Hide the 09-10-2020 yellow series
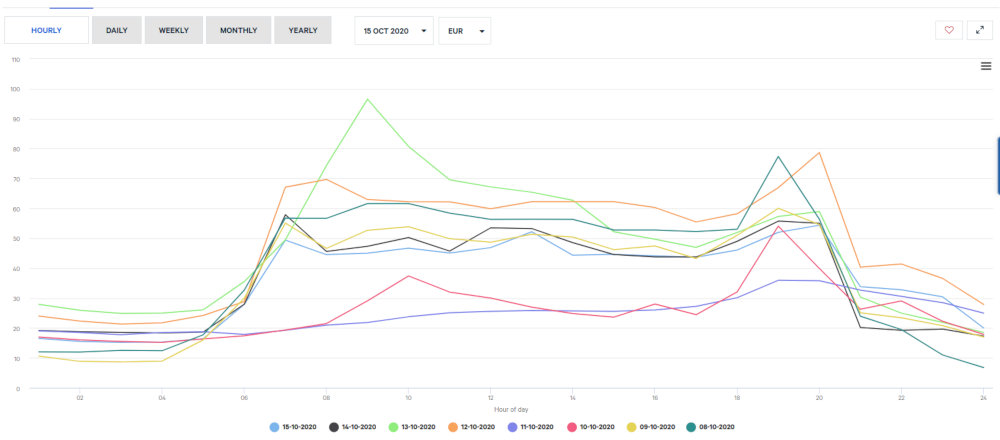The width and height of the screenshot is (1000, 440). (649, 427)
